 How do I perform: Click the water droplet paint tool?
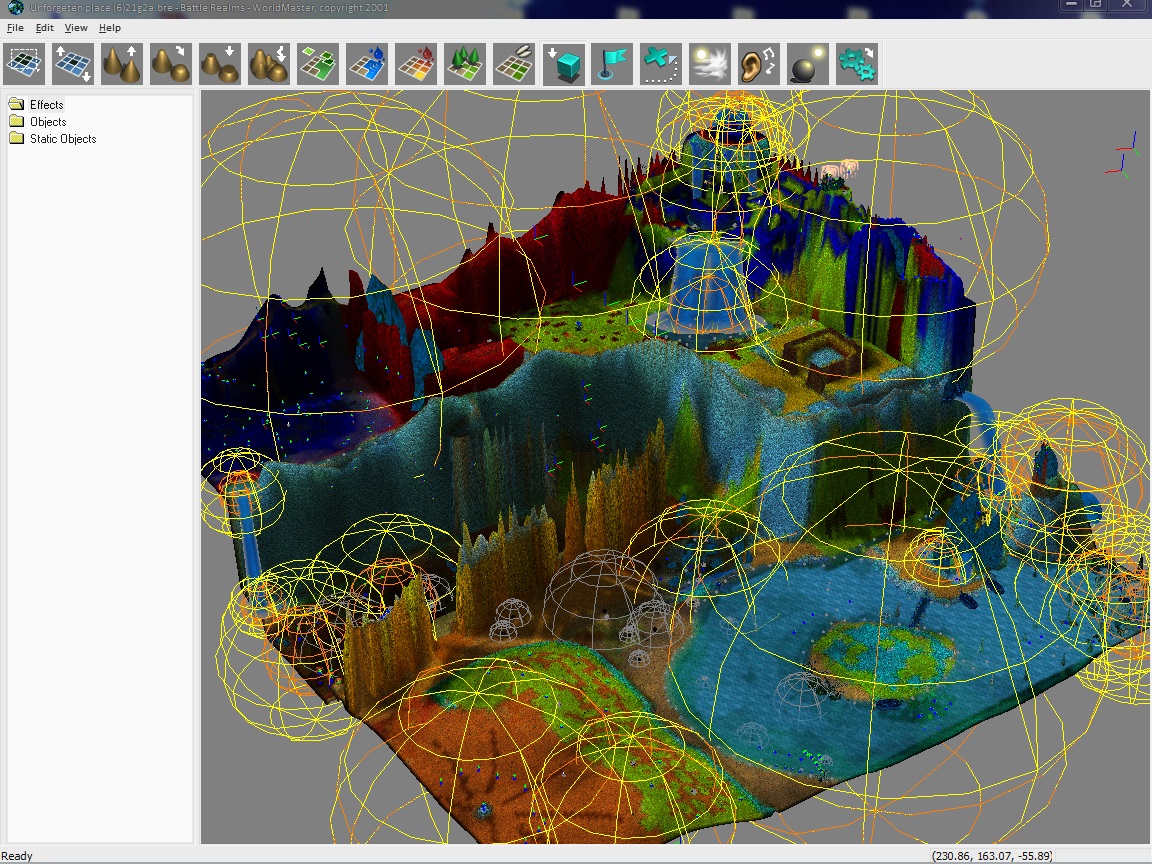[x=367, y=64]
